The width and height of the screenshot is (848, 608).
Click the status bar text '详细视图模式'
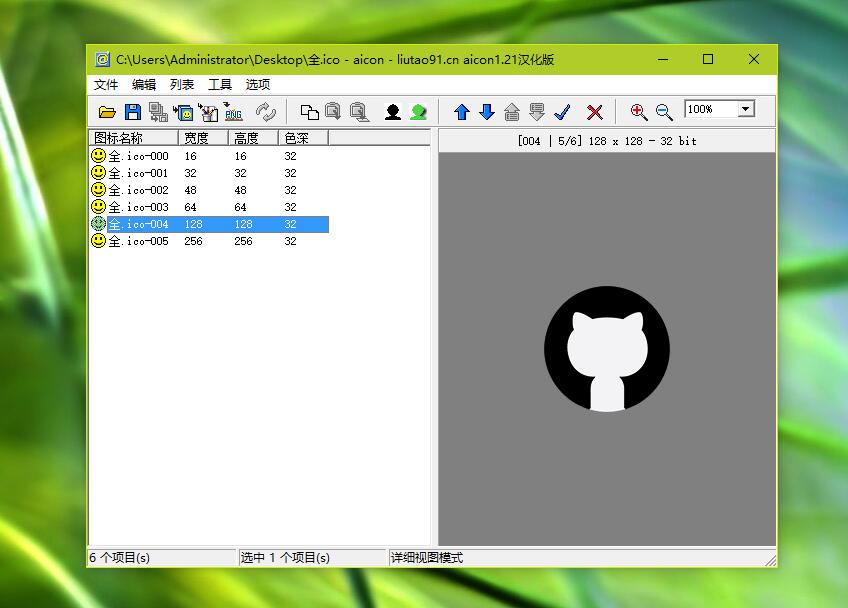tap(427, 558)
